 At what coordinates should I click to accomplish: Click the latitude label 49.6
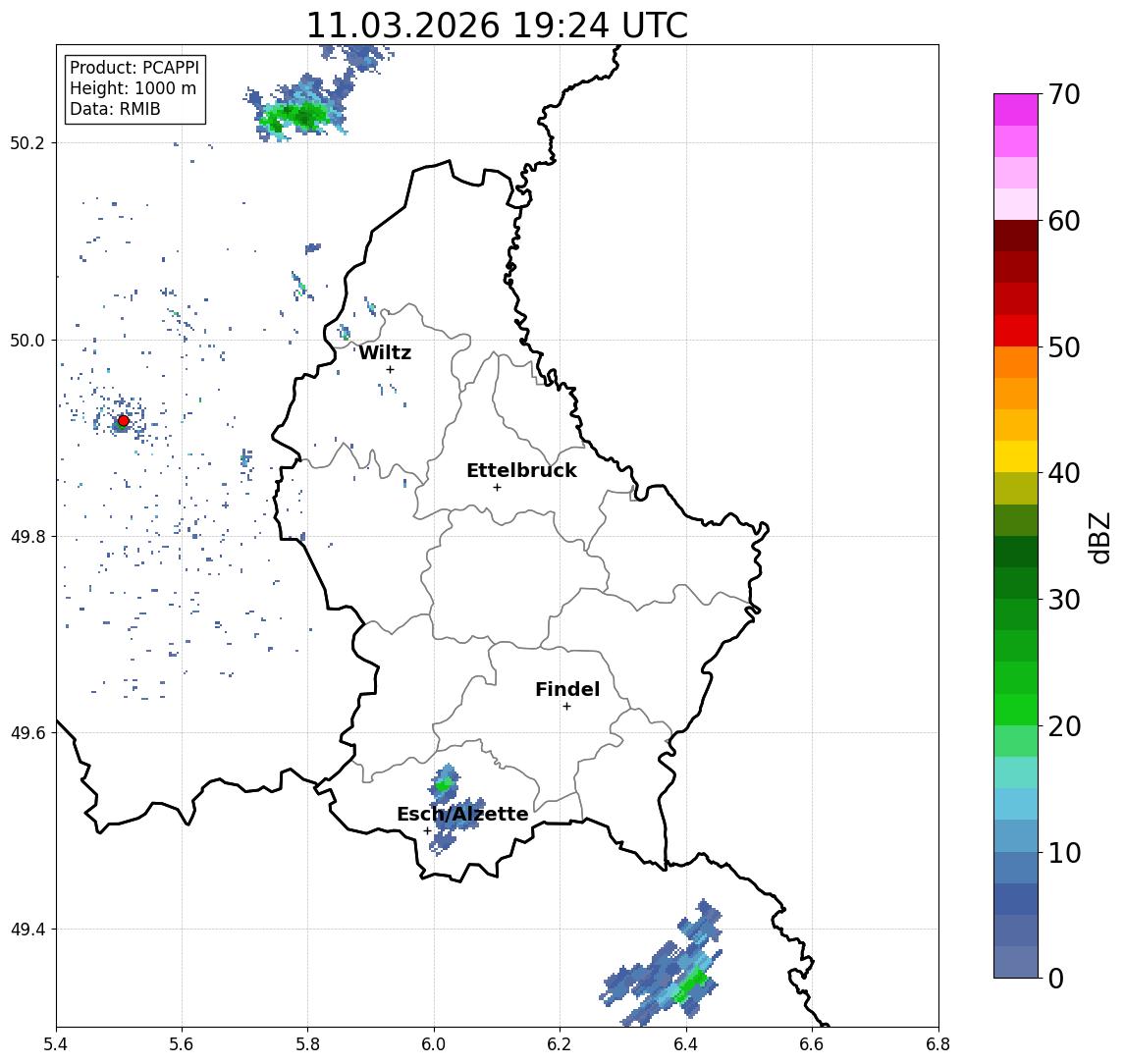pyautogui.click(x=27, y=733)
